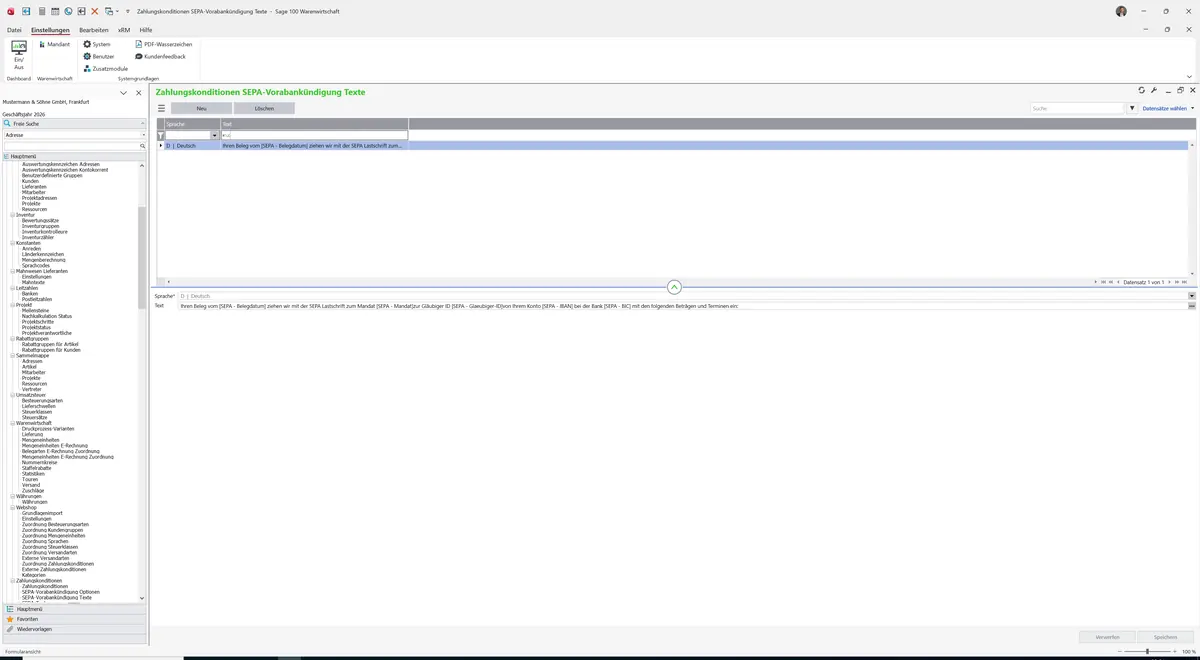
Task: Click the filter funnel icon next to Suche
Action: (1132, 108)
